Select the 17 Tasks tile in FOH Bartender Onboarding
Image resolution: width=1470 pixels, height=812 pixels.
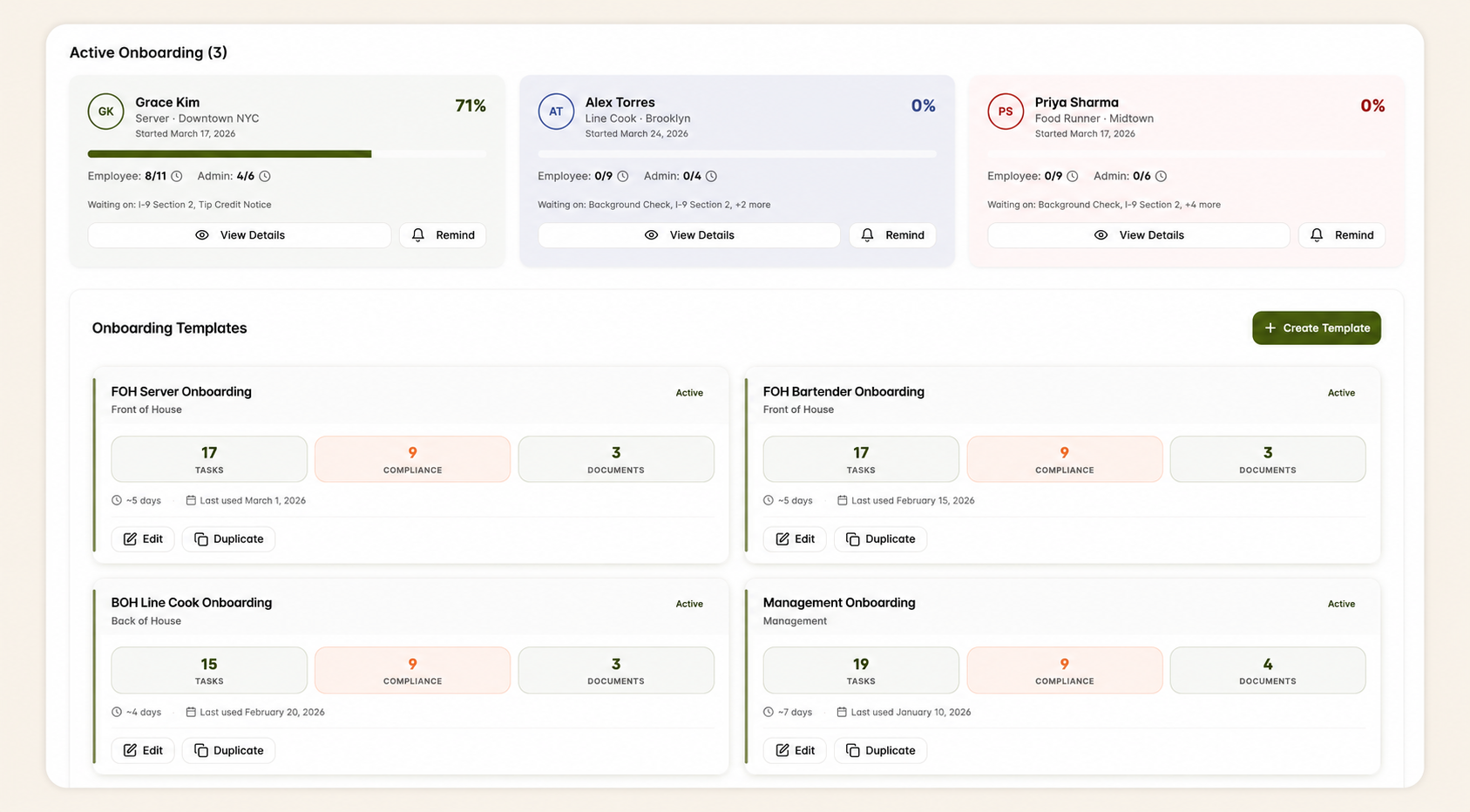861,459
